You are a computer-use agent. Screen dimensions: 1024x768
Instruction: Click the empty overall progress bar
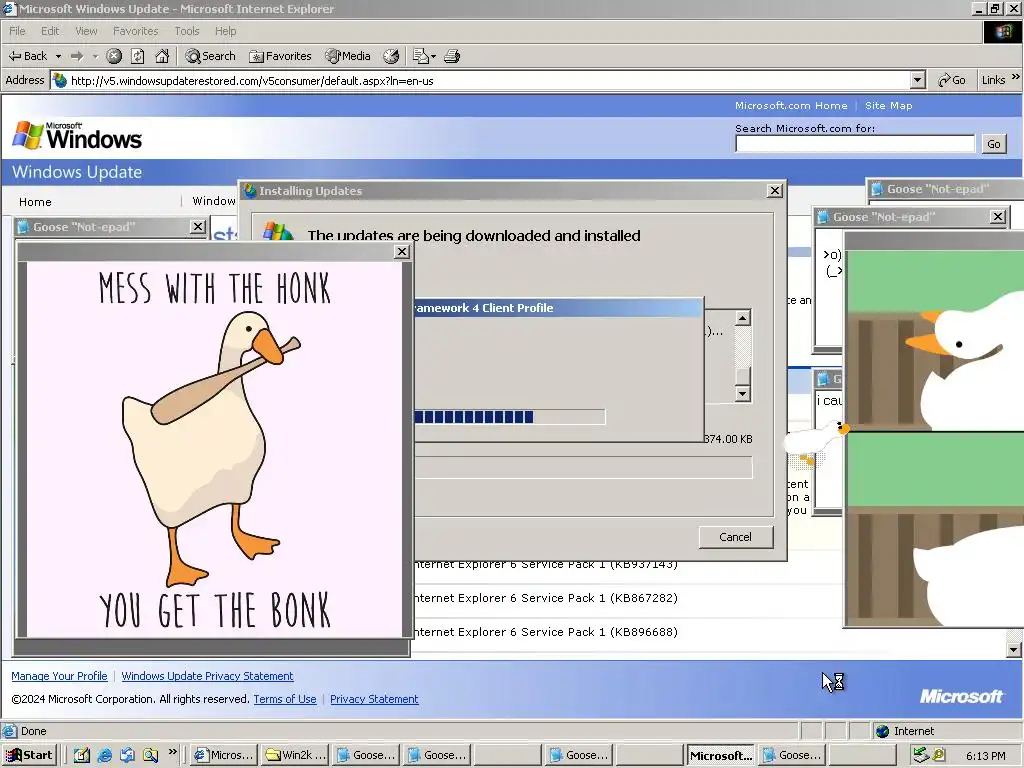tap(583, 468)
